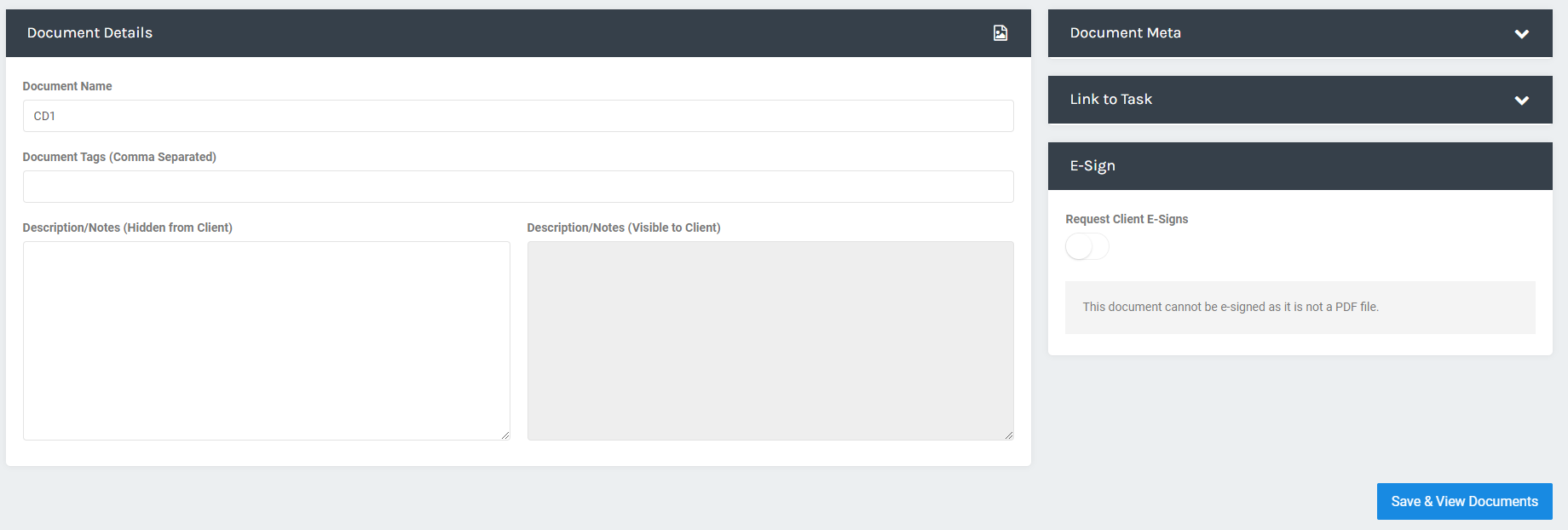Click the Document Tags (Comma Separated) label
The image size is (1568, 530).
[119, 157]
